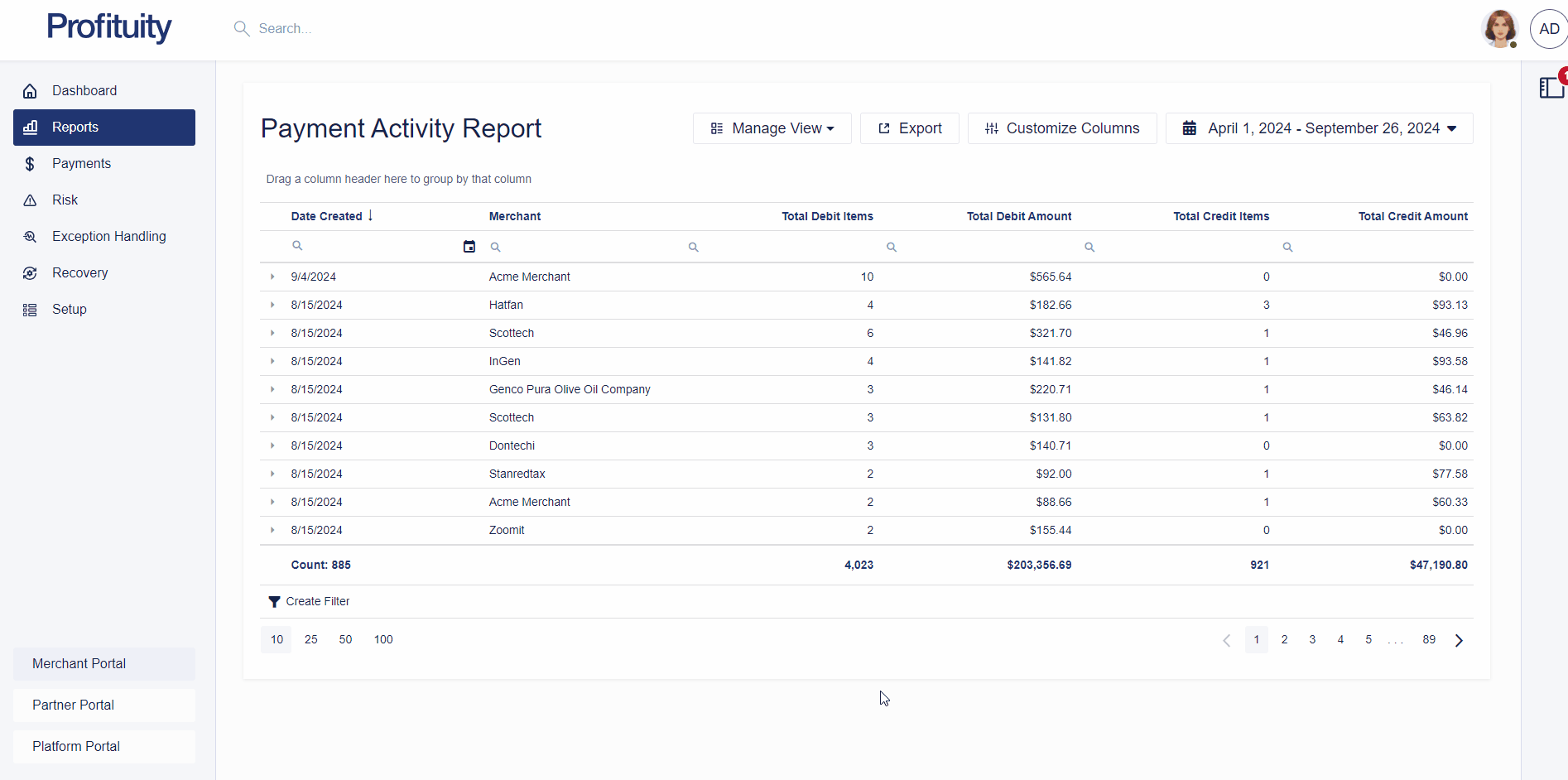Expand the 9/4/2024 Acme Merchant row
The width and height of the screenshot is (1568, 780).
tap(272, 277)
